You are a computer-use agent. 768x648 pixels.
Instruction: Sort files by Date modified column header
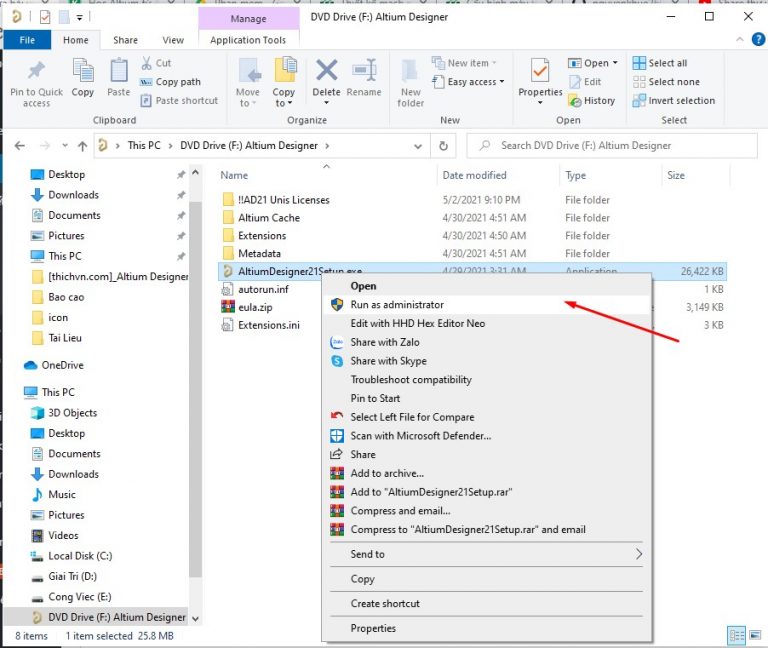(475, 175)
